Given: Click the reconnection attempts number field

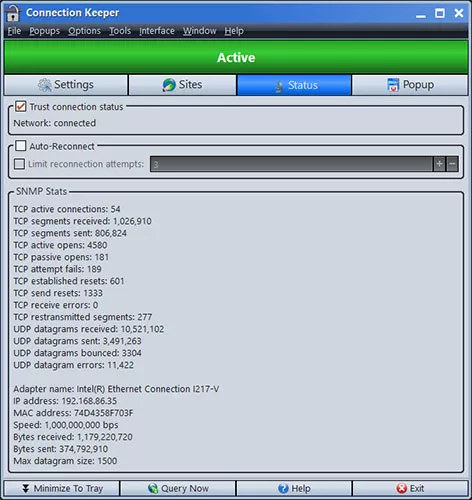Looking at the screenshot, I should coord(291,164).
